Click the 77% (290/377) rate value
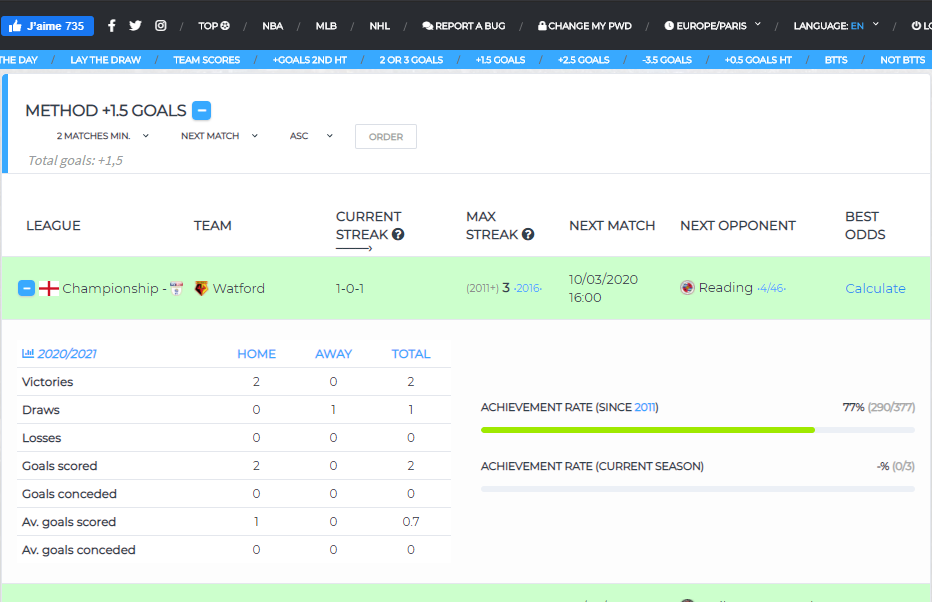932x602 pixels. coord(879,407)
